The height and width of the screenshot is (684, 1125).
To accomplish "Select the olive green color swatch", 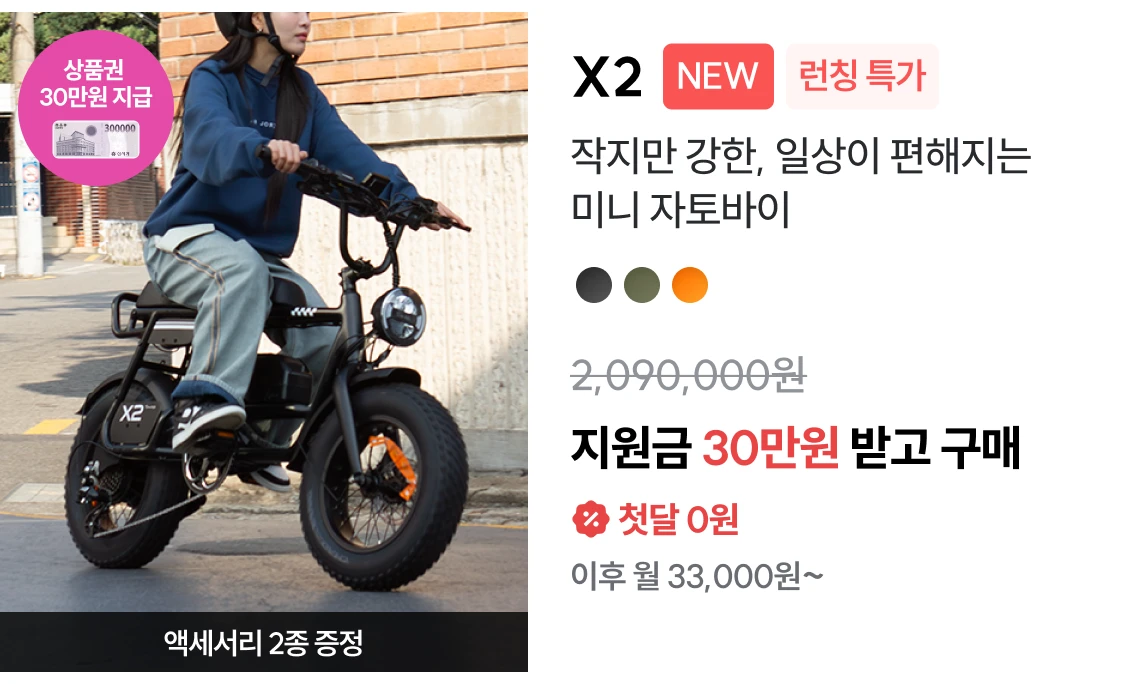I will click(x=641, y=285).
